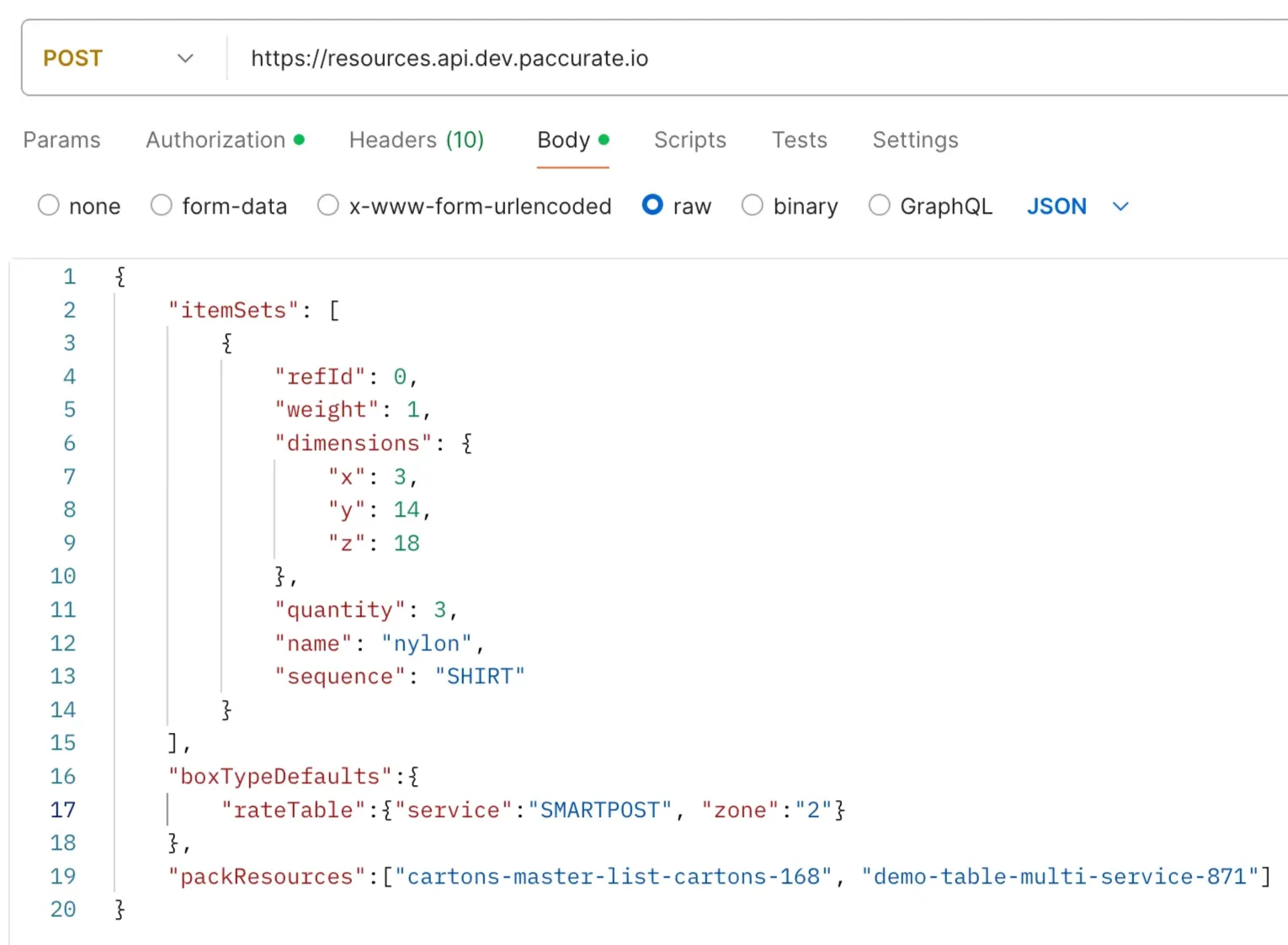Expand the JSON format dropdown
The height and width of the screenshot is (945, 1288).
[x=1078, y=206]
